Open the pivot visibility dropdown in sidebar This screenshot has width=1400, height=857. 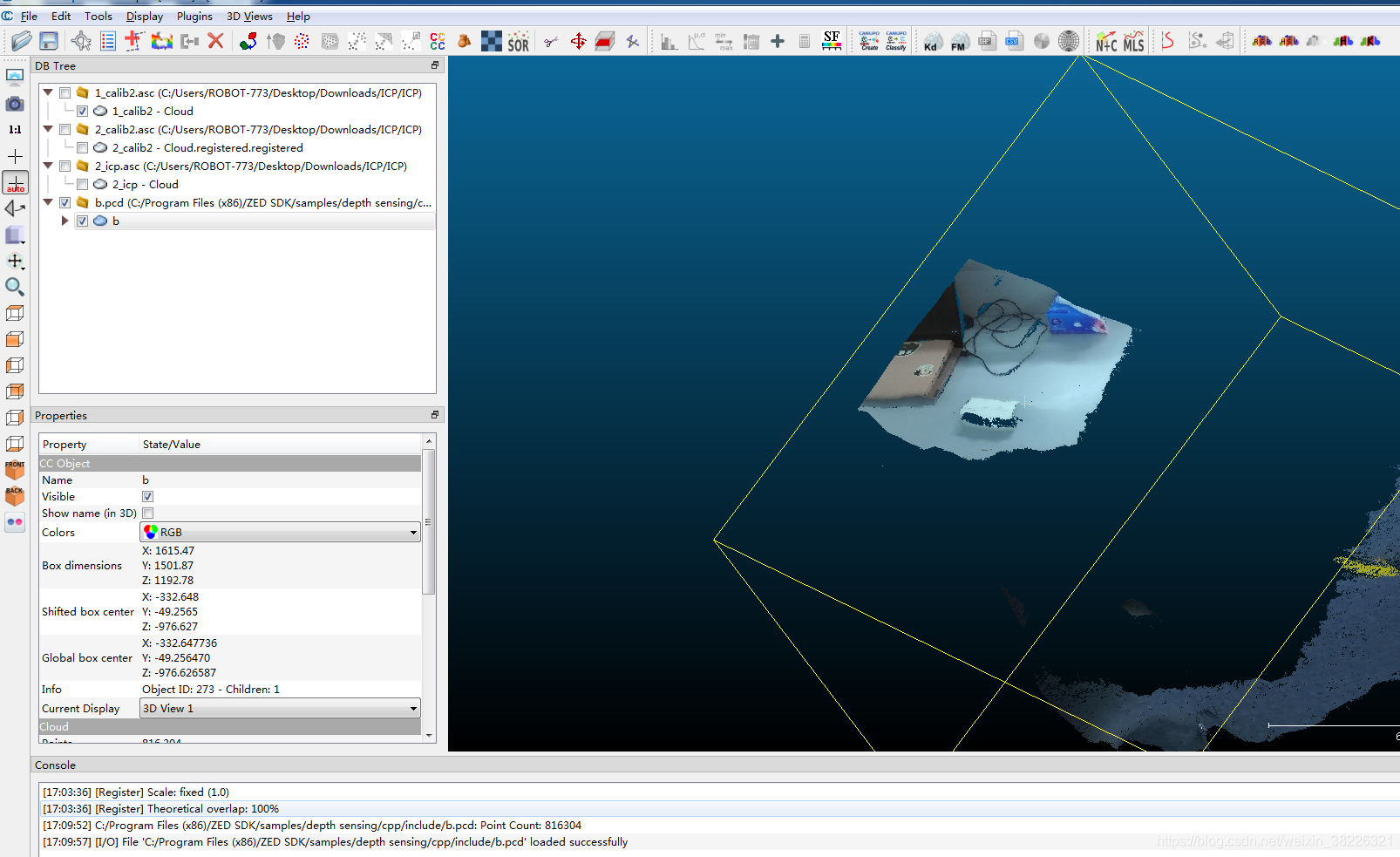pyautogui.click(x=16, y=261)
